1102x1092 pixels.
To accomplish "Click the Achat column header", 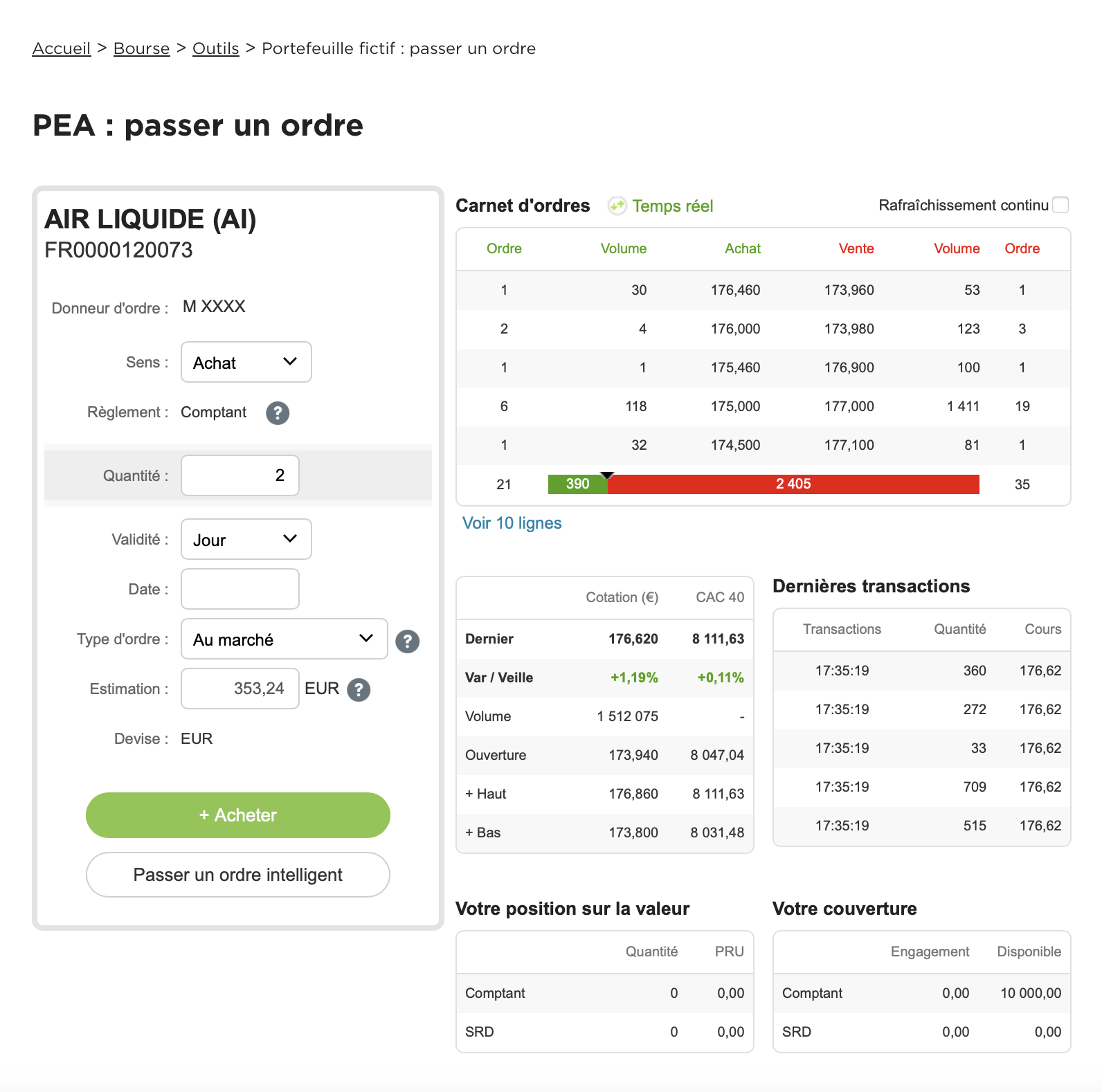I will [x=743, y=248].
